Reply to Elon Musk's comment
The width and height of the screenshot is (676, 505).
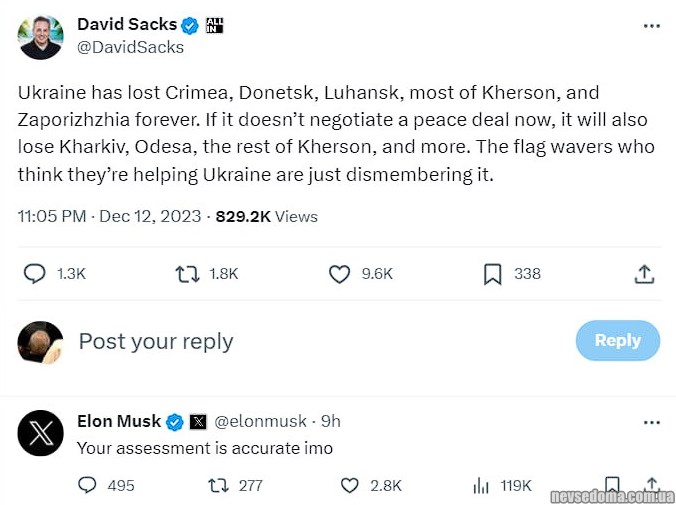coord(88,485)
